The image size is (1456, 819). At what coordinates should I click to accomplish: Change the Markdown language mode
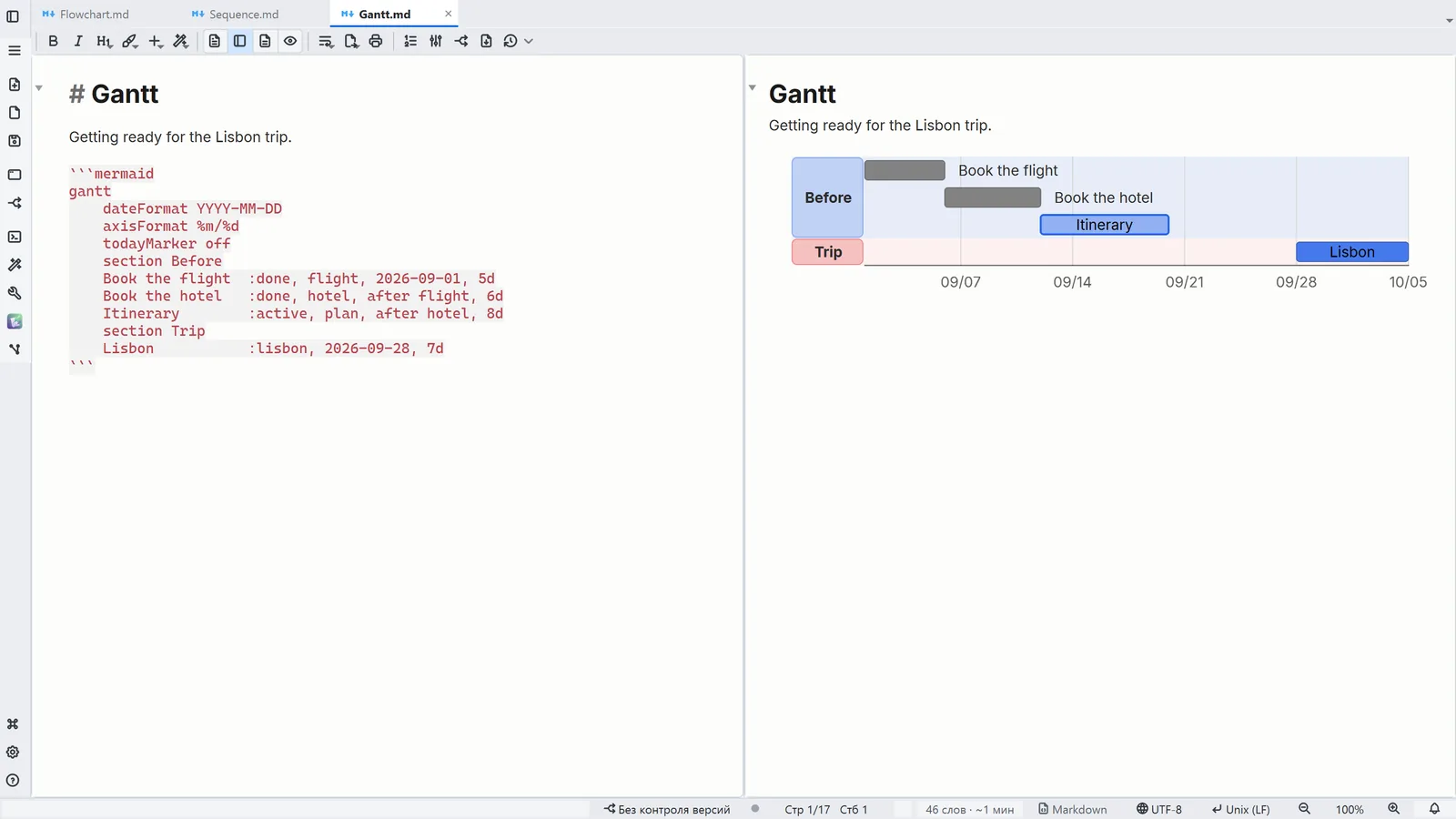(x=1073, y=809)
